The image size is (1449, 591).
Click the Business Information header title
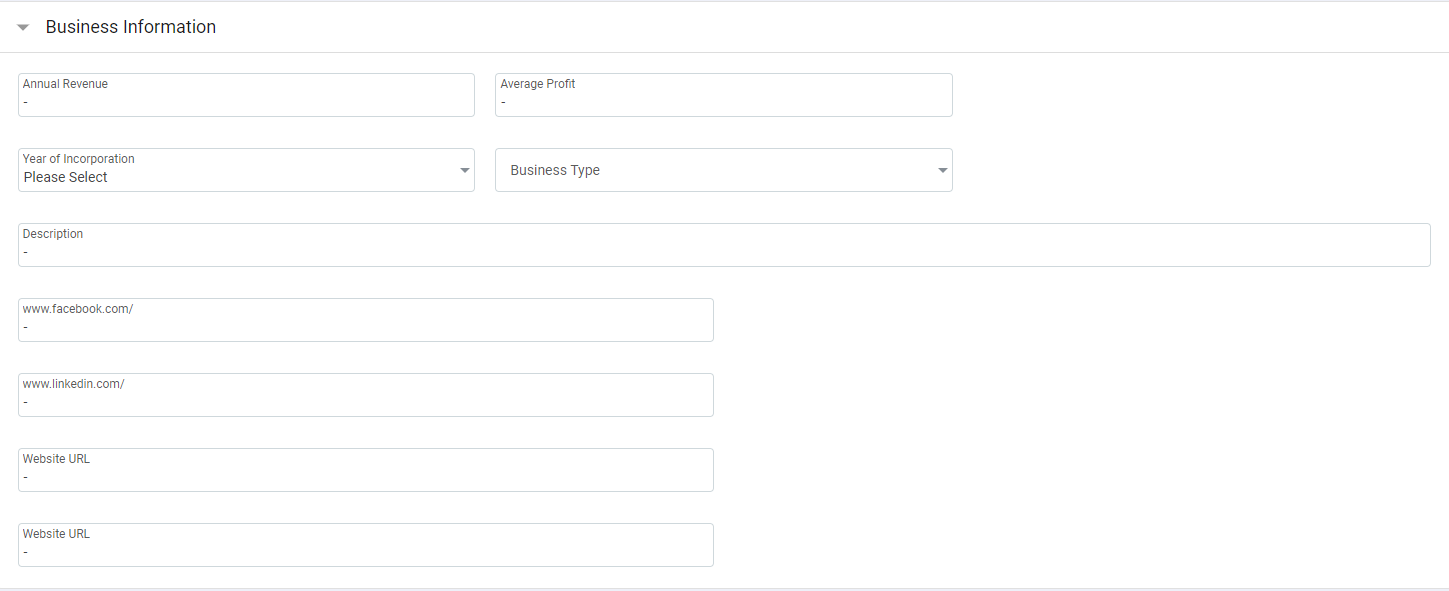[x=131, y=27]
